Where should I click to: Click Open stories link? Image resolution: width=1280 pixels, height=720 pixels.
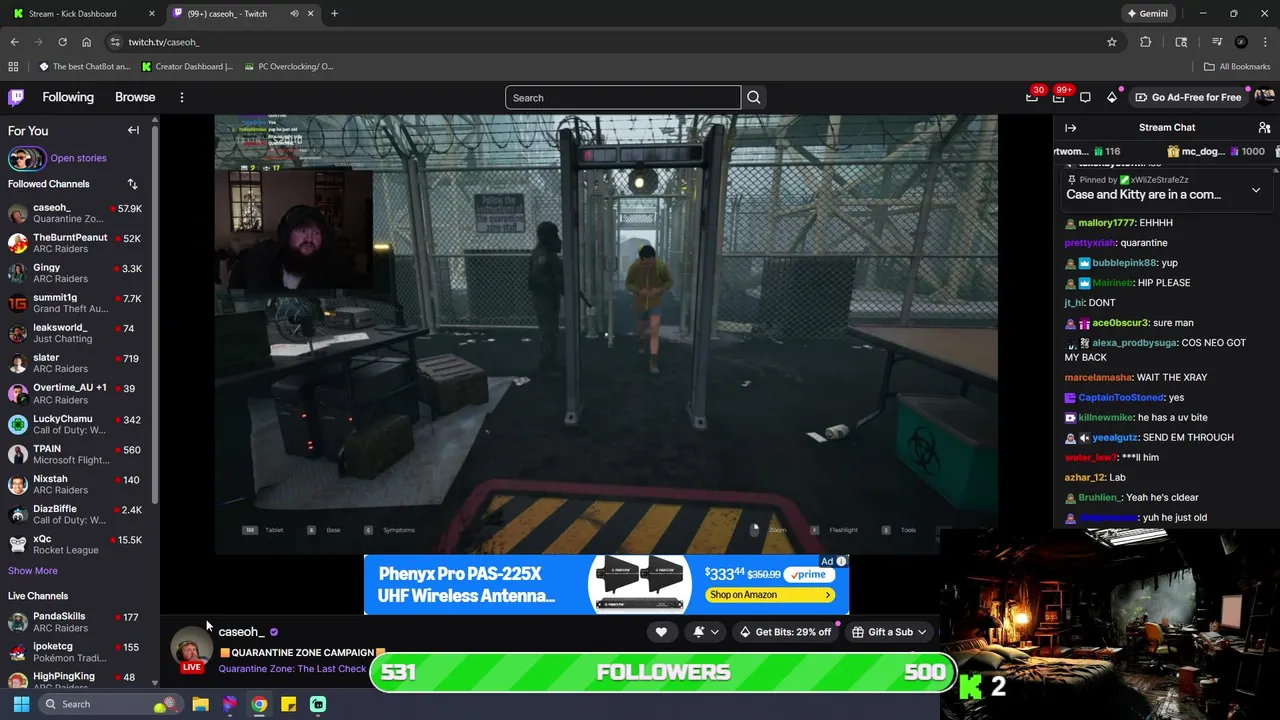pos(78,158)
